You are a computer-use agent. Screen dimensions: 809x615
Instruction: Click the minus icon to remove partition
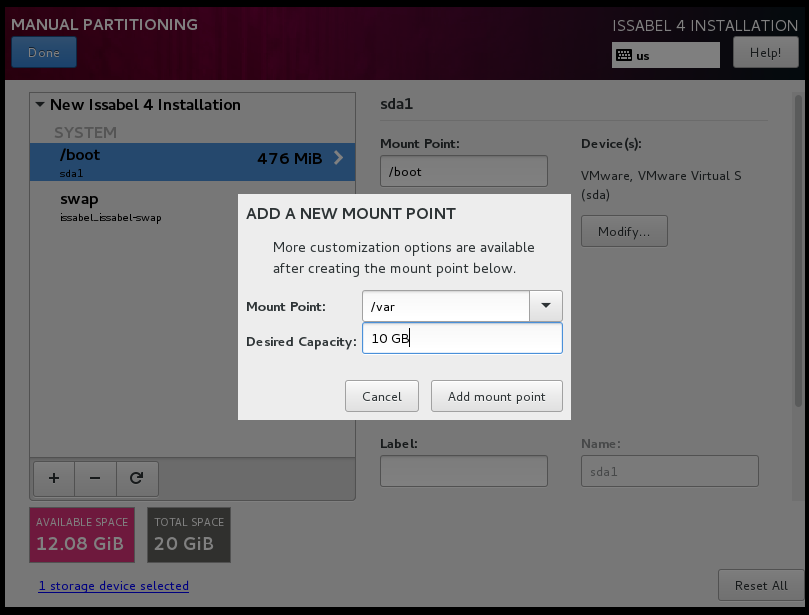click(x=95, y=478)
